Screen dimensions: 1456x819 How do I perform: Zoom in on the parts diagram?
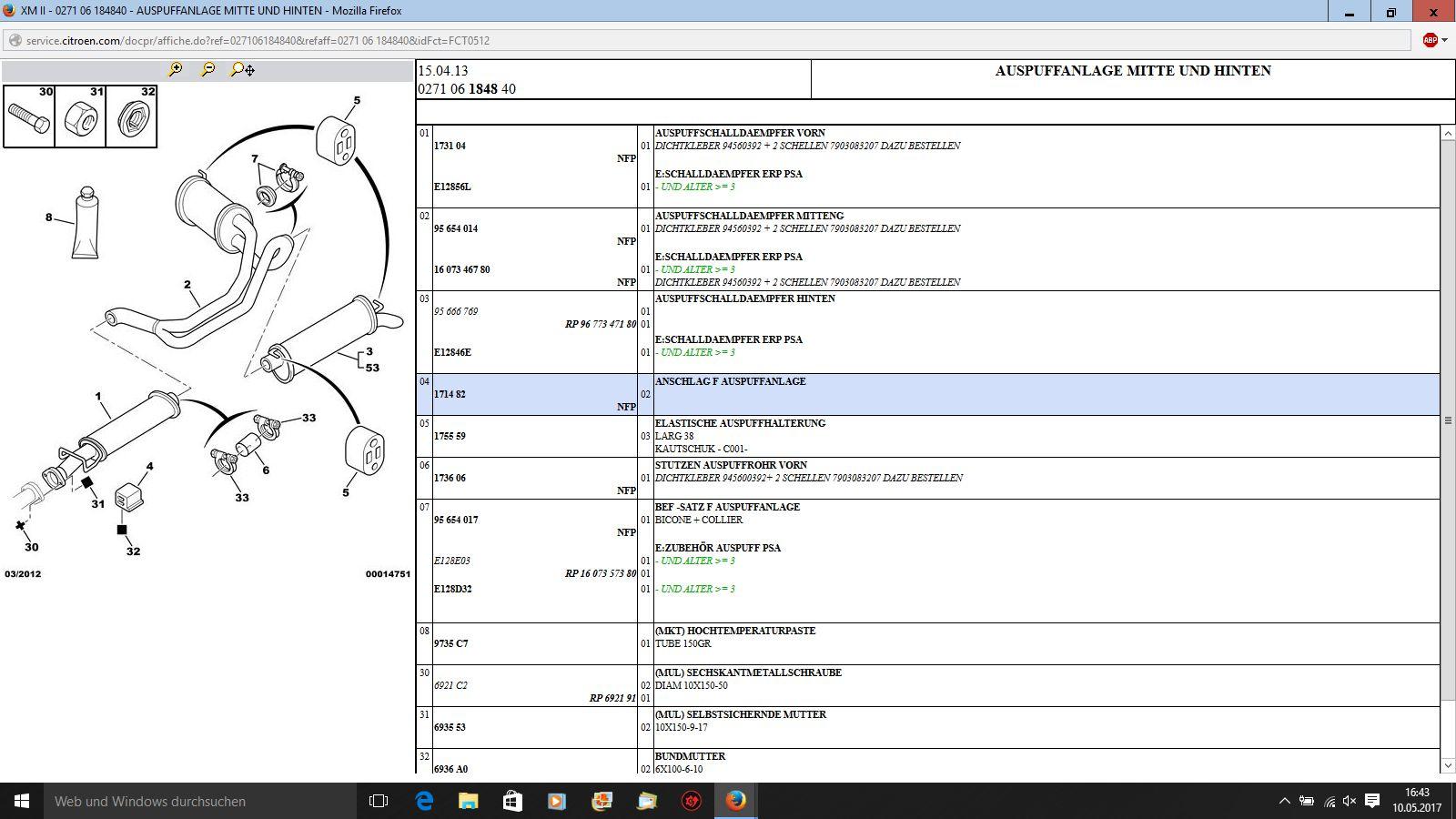pos(176,69)
